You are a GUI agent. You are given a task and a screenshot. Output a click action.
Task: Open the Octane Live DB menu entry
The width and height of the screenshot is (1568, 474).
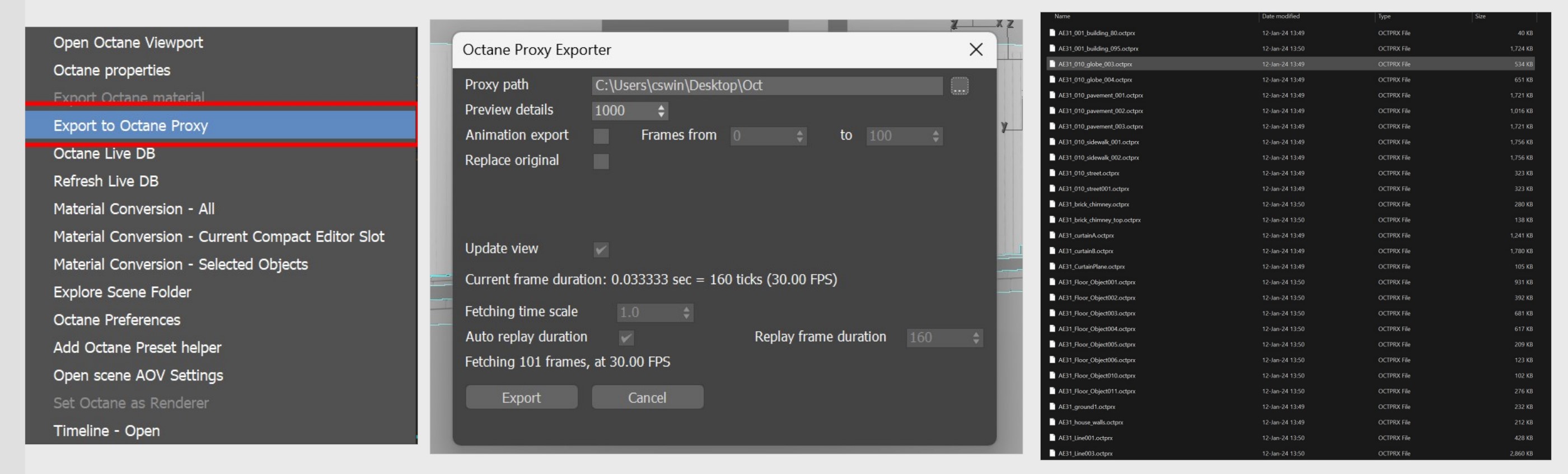(104, 154)
